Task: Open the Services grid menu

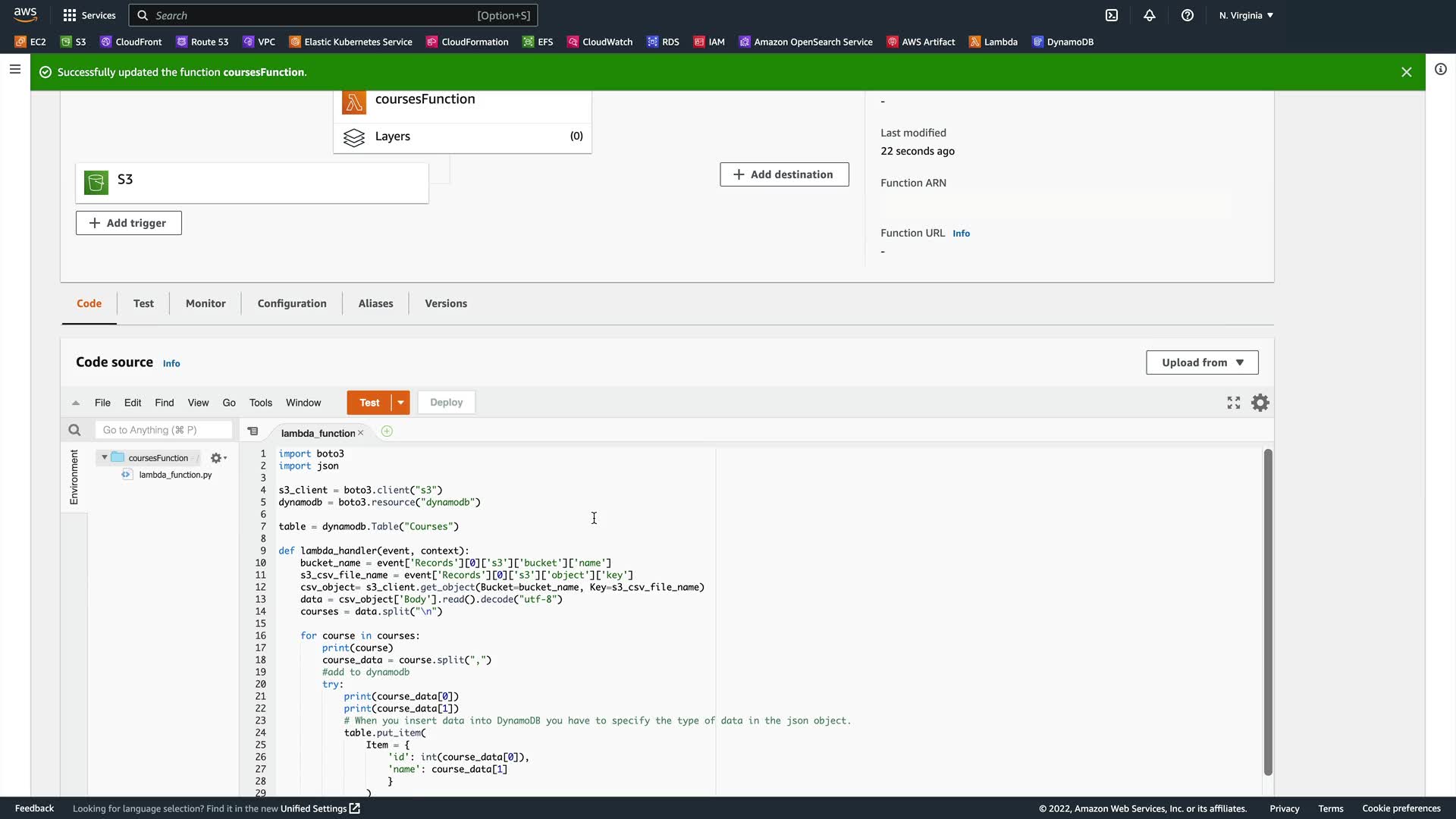Action: pos(89,15)
